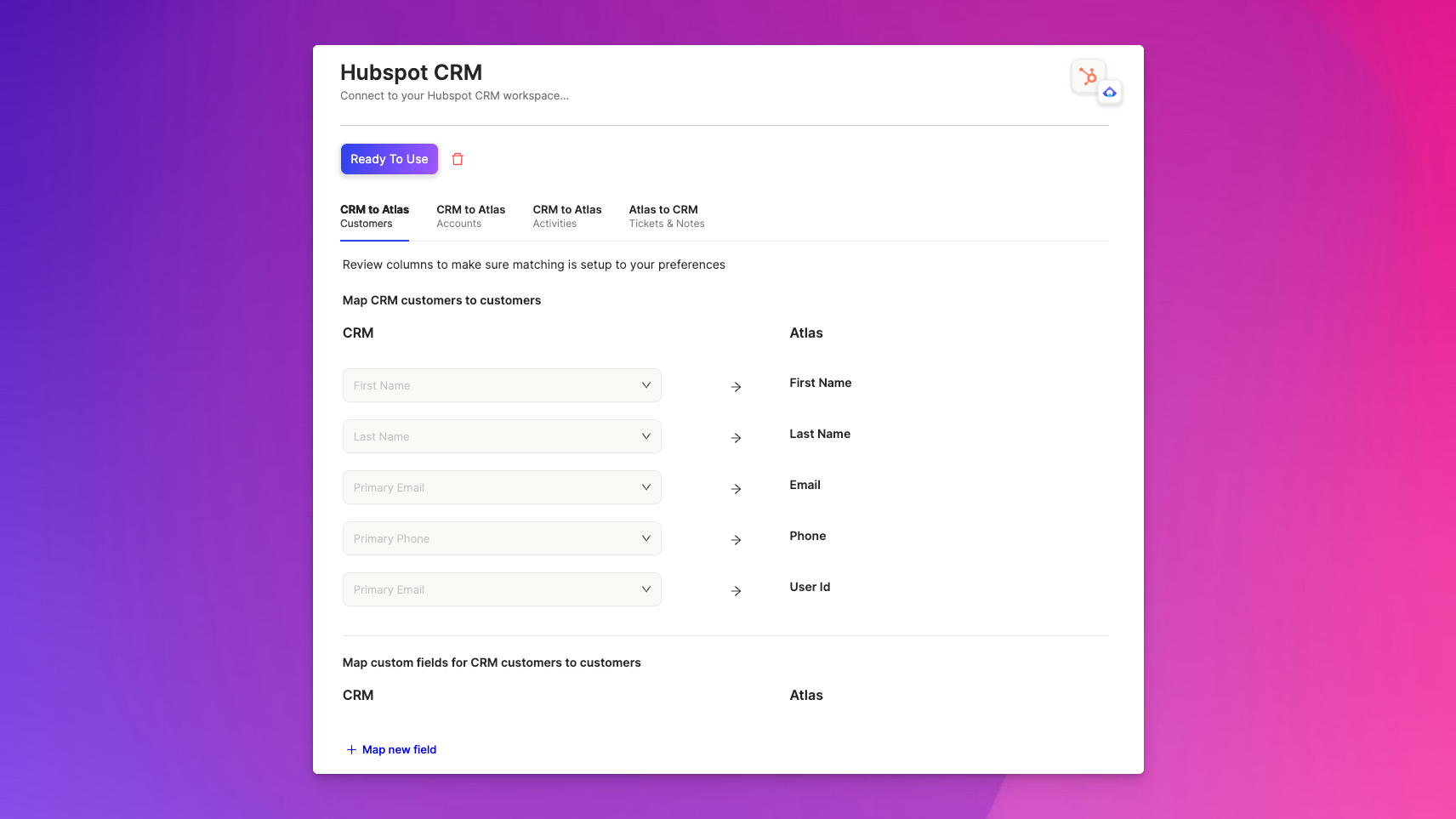Click the arrow icon pointing to User Id
The height and width of the screenshot is (819, 1456).
coord(737,591)
